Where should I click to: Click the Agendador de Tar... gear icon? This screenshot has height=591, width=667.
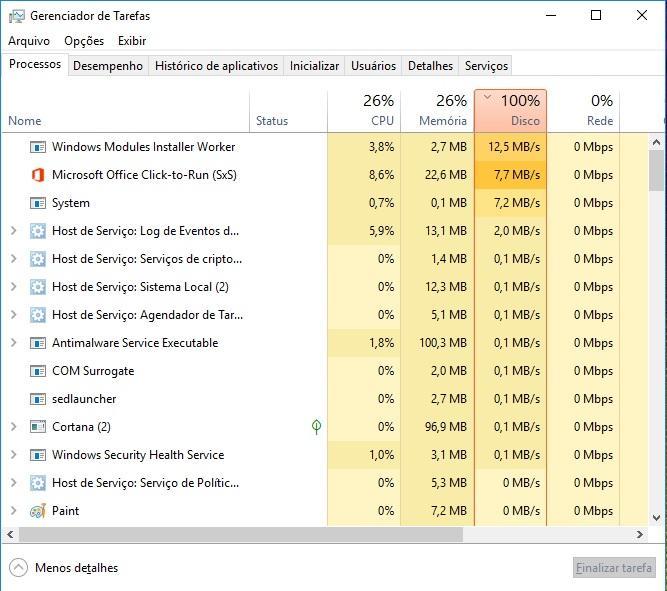pos(38,315)
